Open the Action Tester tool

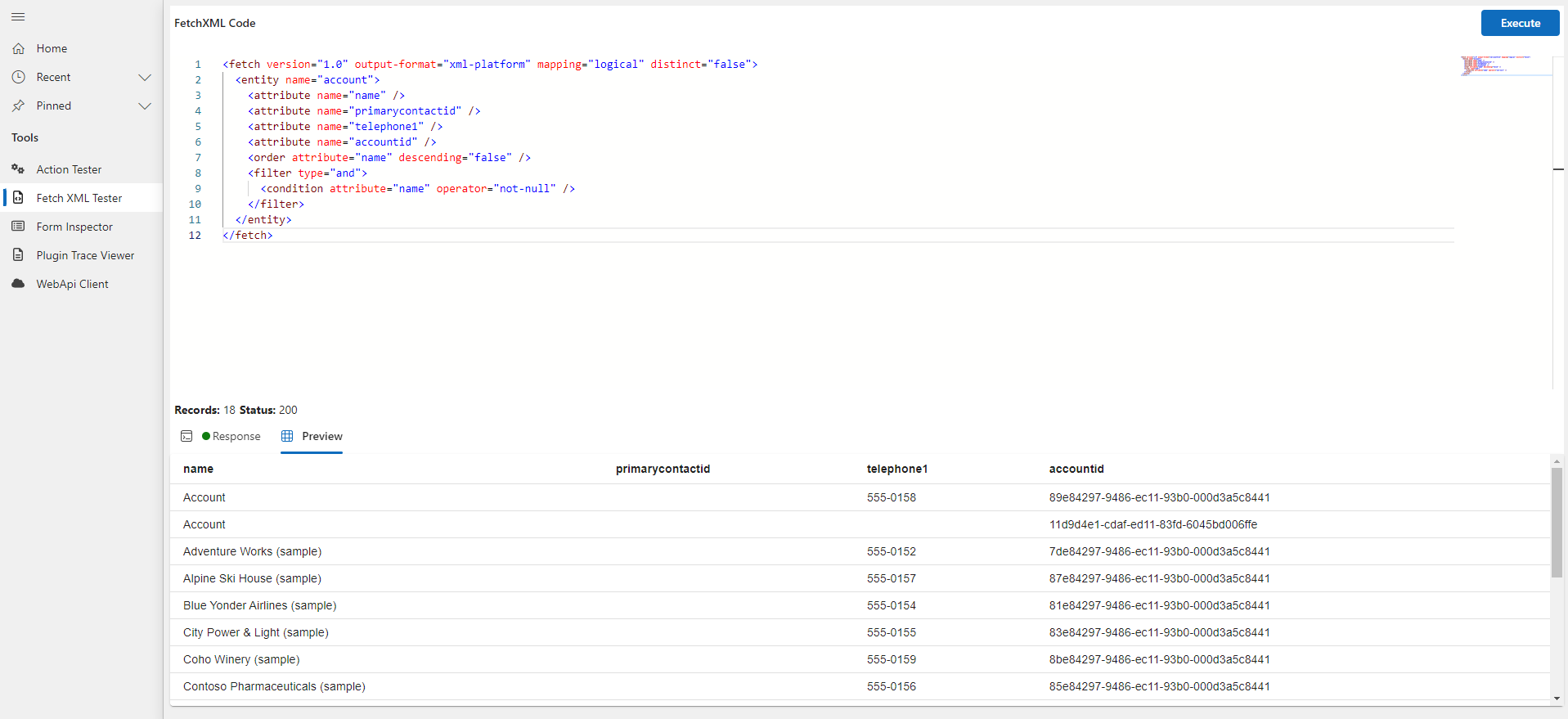(81, 169)
